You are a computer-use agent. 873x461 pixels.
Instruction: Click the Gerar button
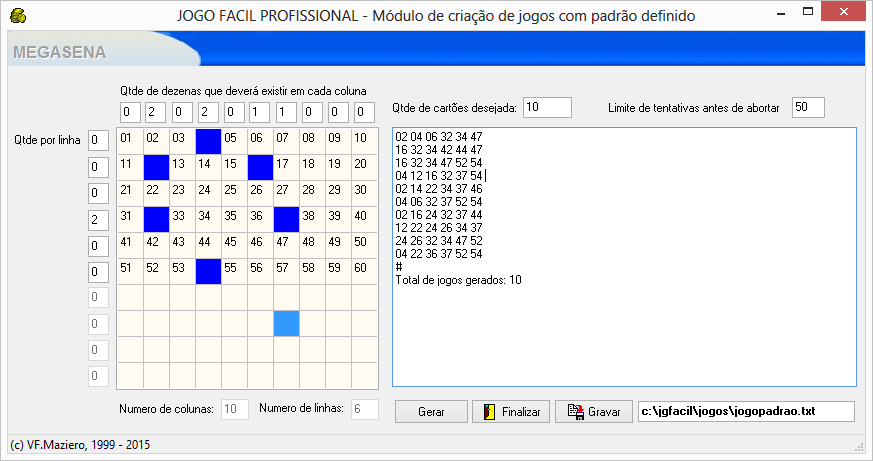pyautogui.click(x=431, y=411)
